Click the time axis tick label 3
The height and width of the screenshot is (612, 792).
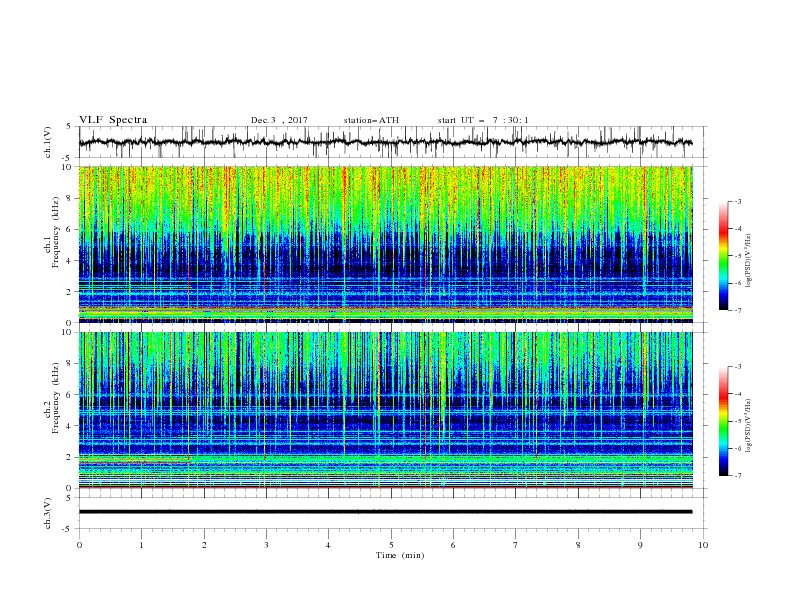(266, 545)
